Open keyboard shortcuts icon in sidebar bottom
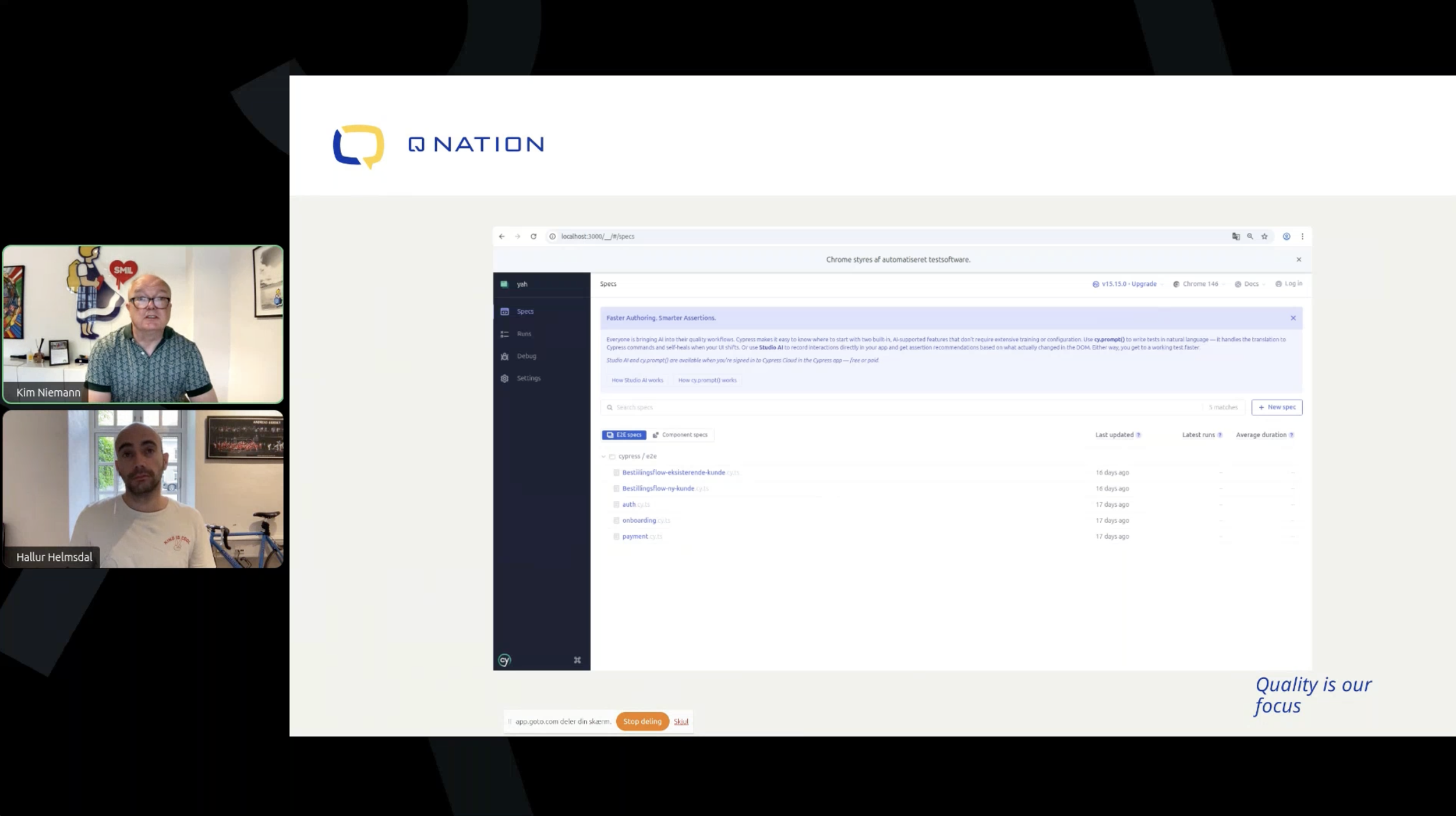The image size is (1456, 816). [x=577, y=660]
